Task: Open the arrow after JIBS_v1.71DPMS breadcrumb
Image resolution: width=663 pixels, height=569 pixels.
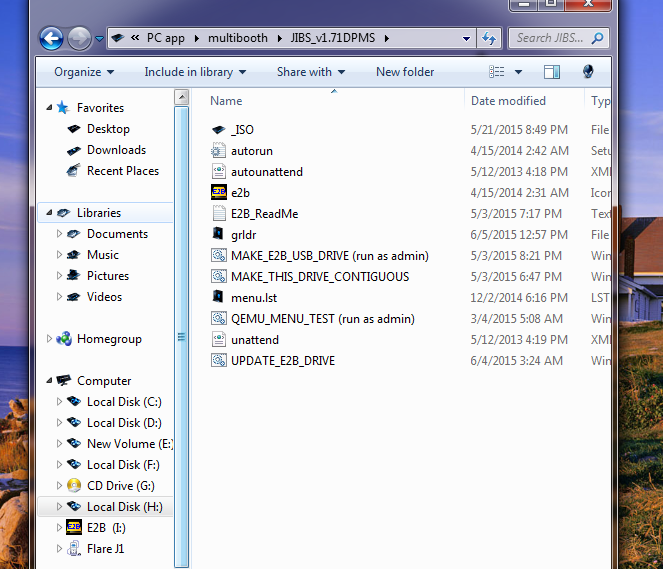Action: click(x=386, y=39)
